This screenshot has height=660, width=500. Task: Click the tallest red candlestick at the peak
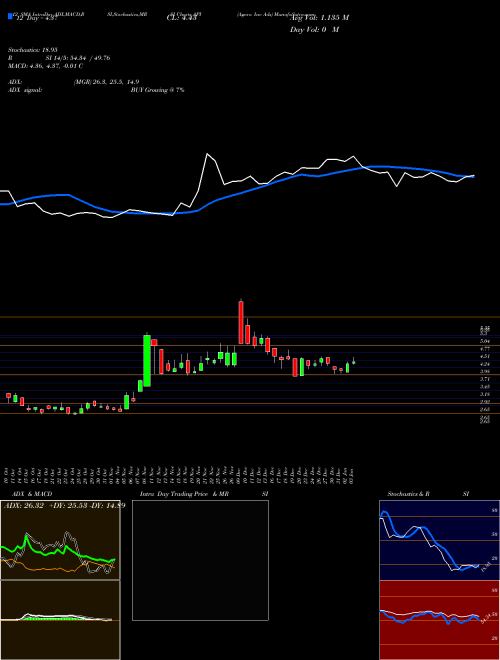pos(241,322)
